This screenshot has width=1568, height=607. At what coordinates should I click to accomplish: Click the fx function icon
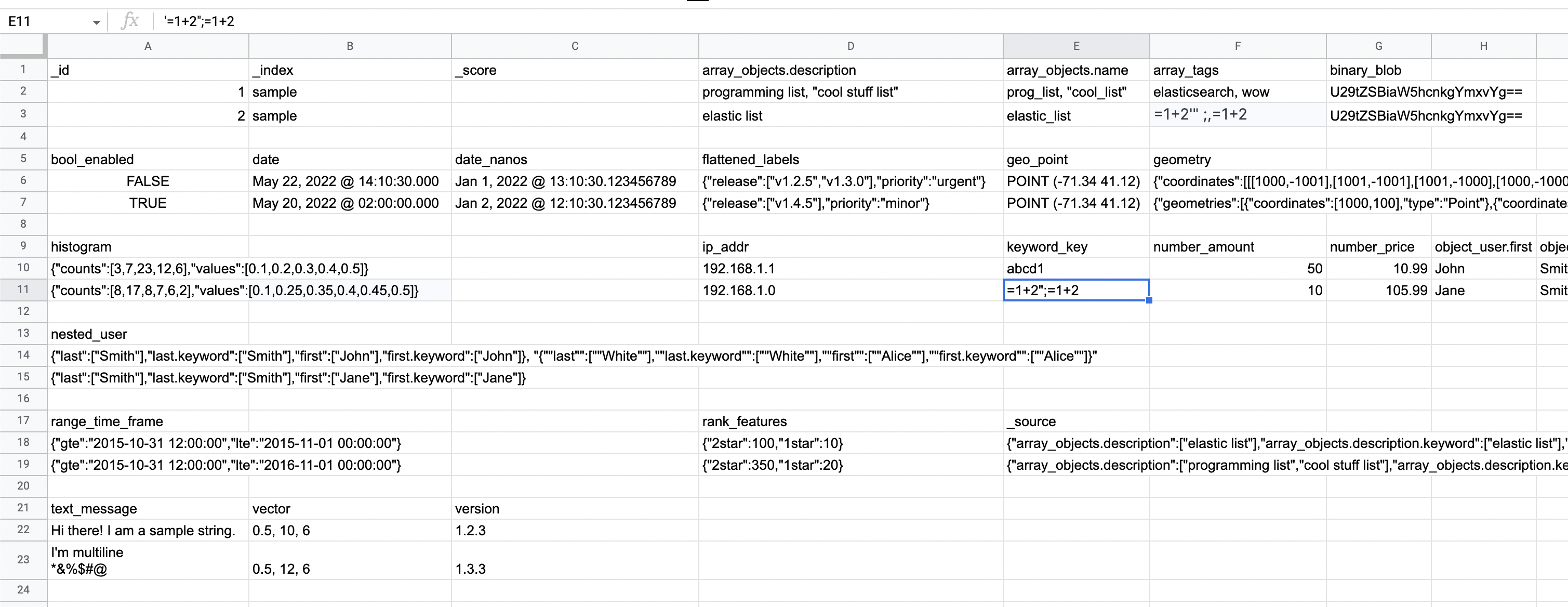[130, 21]
